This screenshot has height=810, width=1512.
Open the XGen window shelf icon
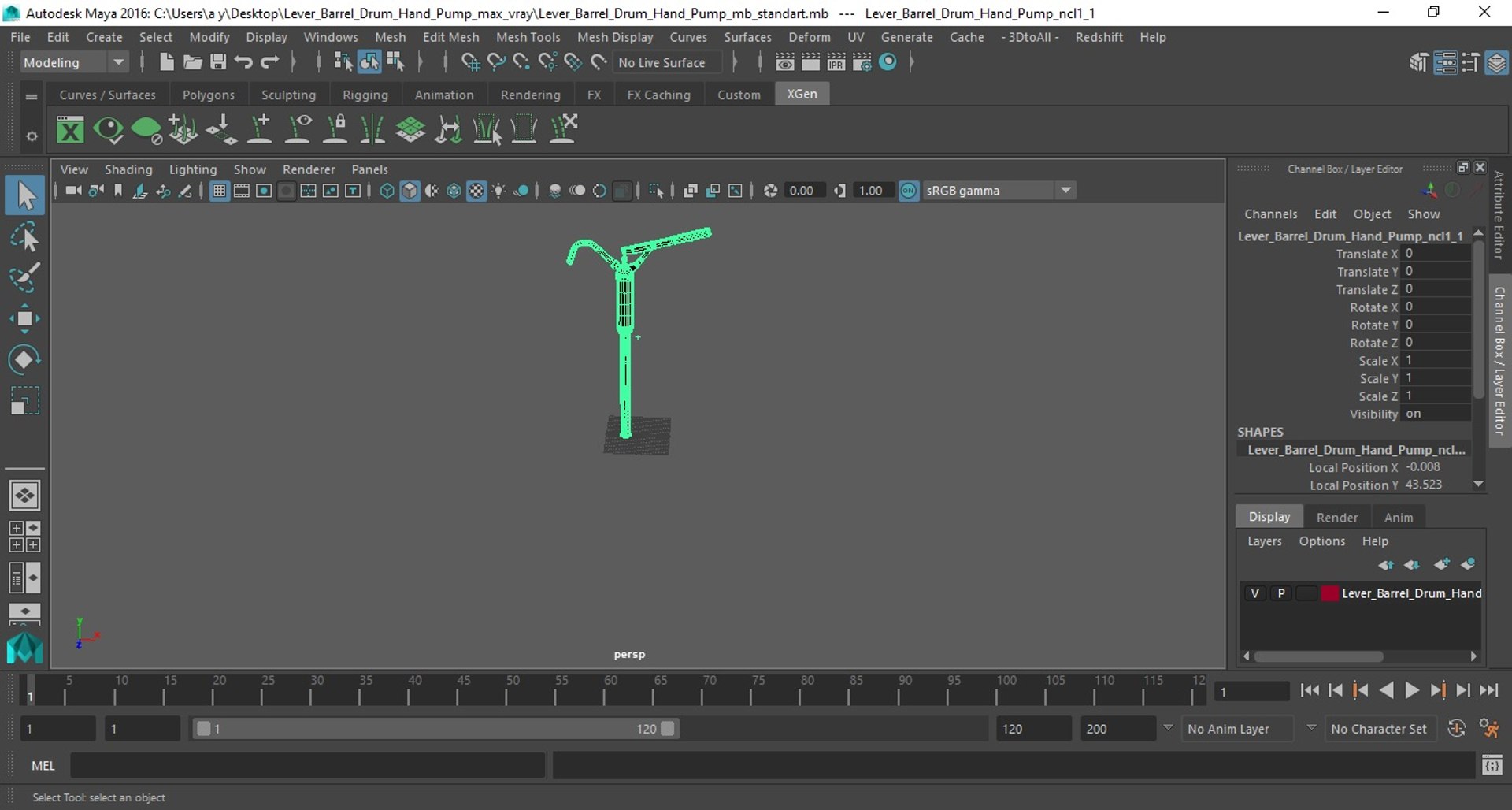70,129
